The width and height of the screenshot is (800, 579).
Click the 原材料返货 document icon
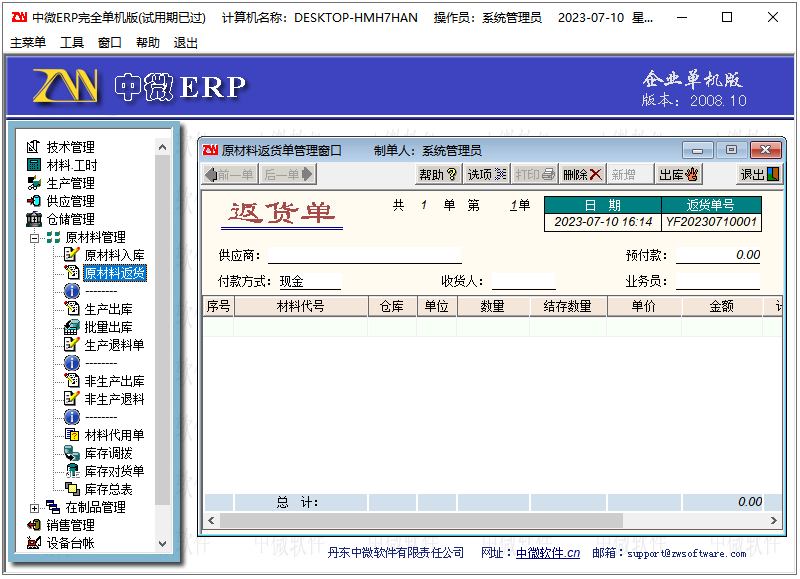point(72,273)
